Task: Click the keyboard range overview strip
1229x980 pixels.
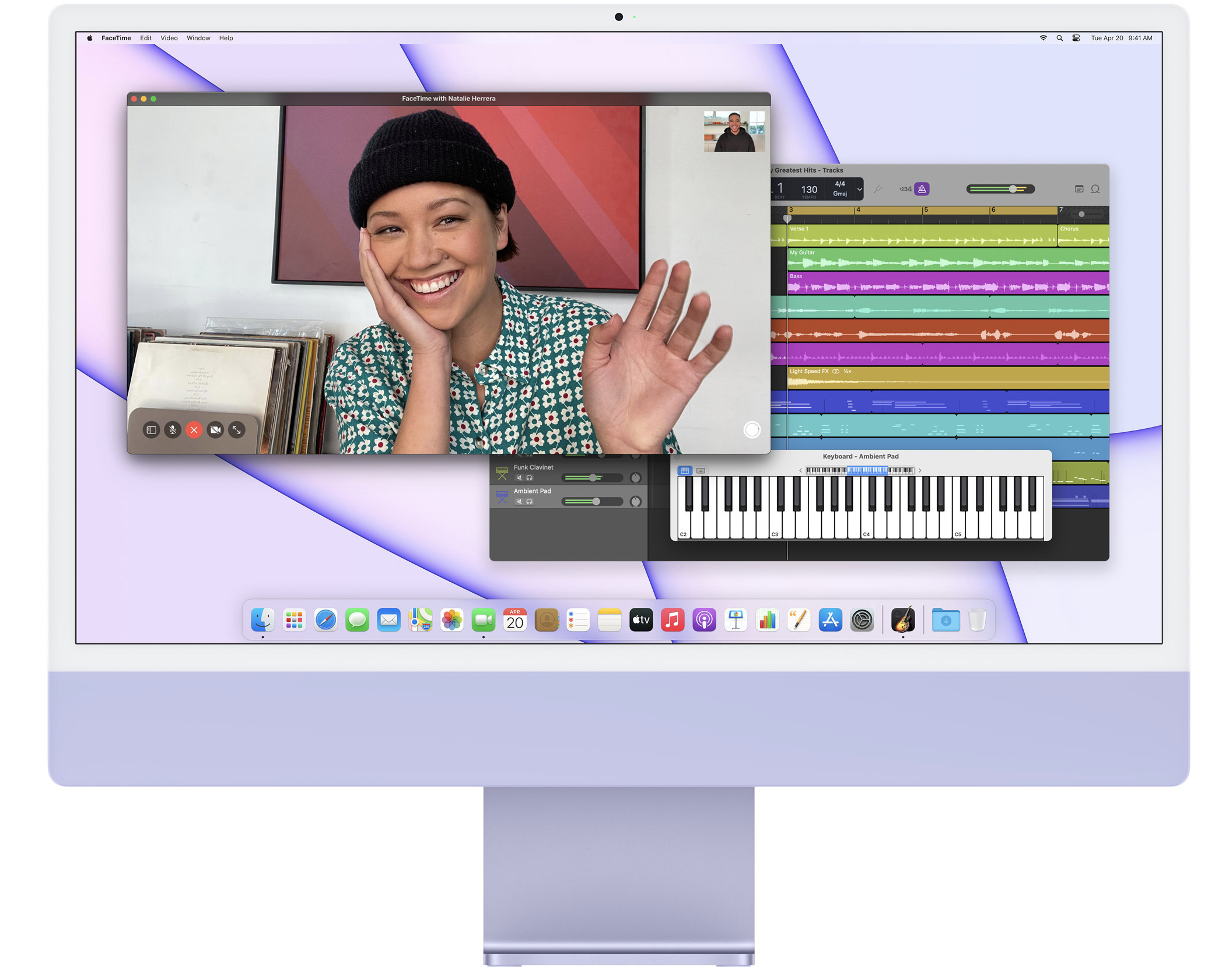Action: [860, 471]
